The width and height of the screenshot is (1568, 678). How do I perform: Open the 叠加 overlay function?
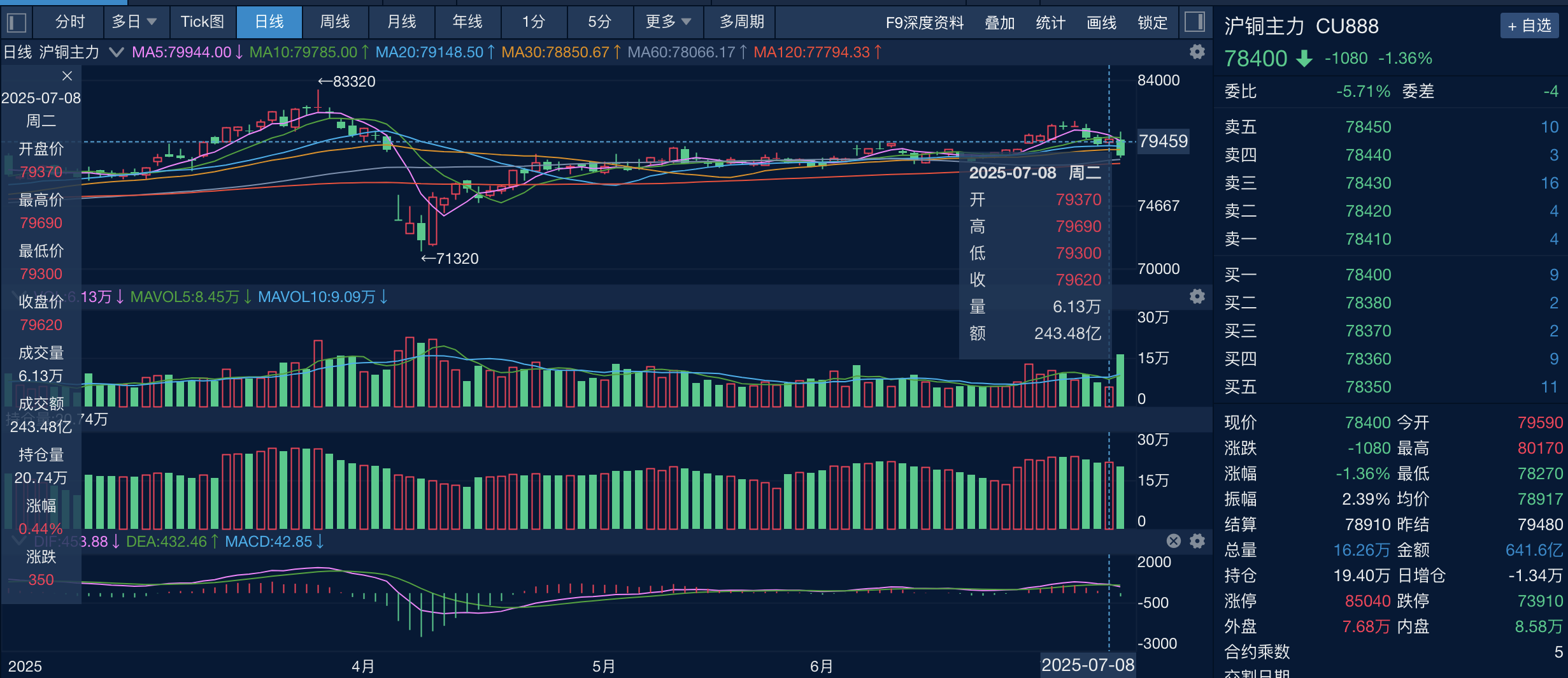pos(999,22)
